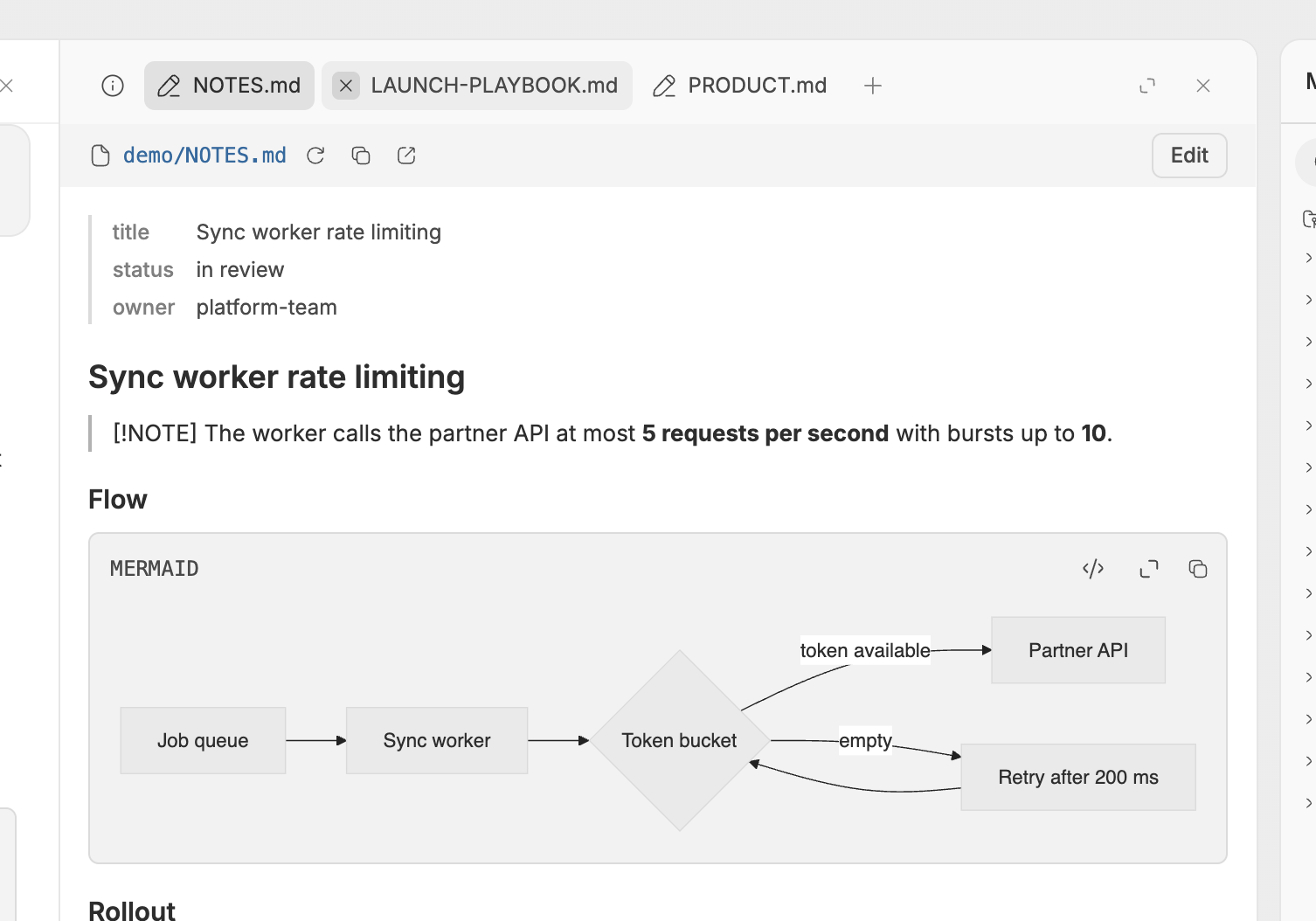Viewport: 1316px width, 921px height.
Task: Copy the Mermaid diagram code
Action: 1198,569
